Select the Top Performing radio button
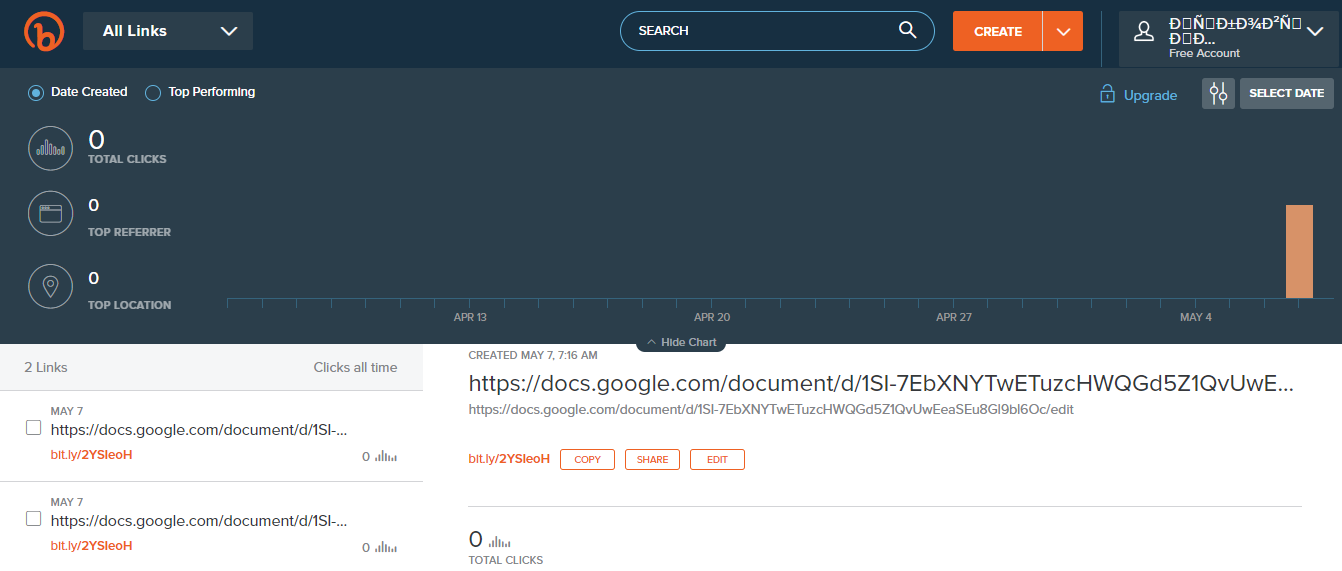Screen dimensions: 1342x571 tap(153, 93)
